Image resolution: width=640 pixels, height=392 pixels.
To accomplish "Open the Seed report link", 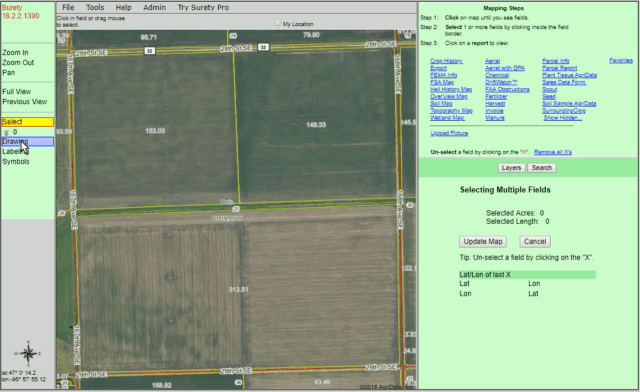I will click(x=549, y=96).
